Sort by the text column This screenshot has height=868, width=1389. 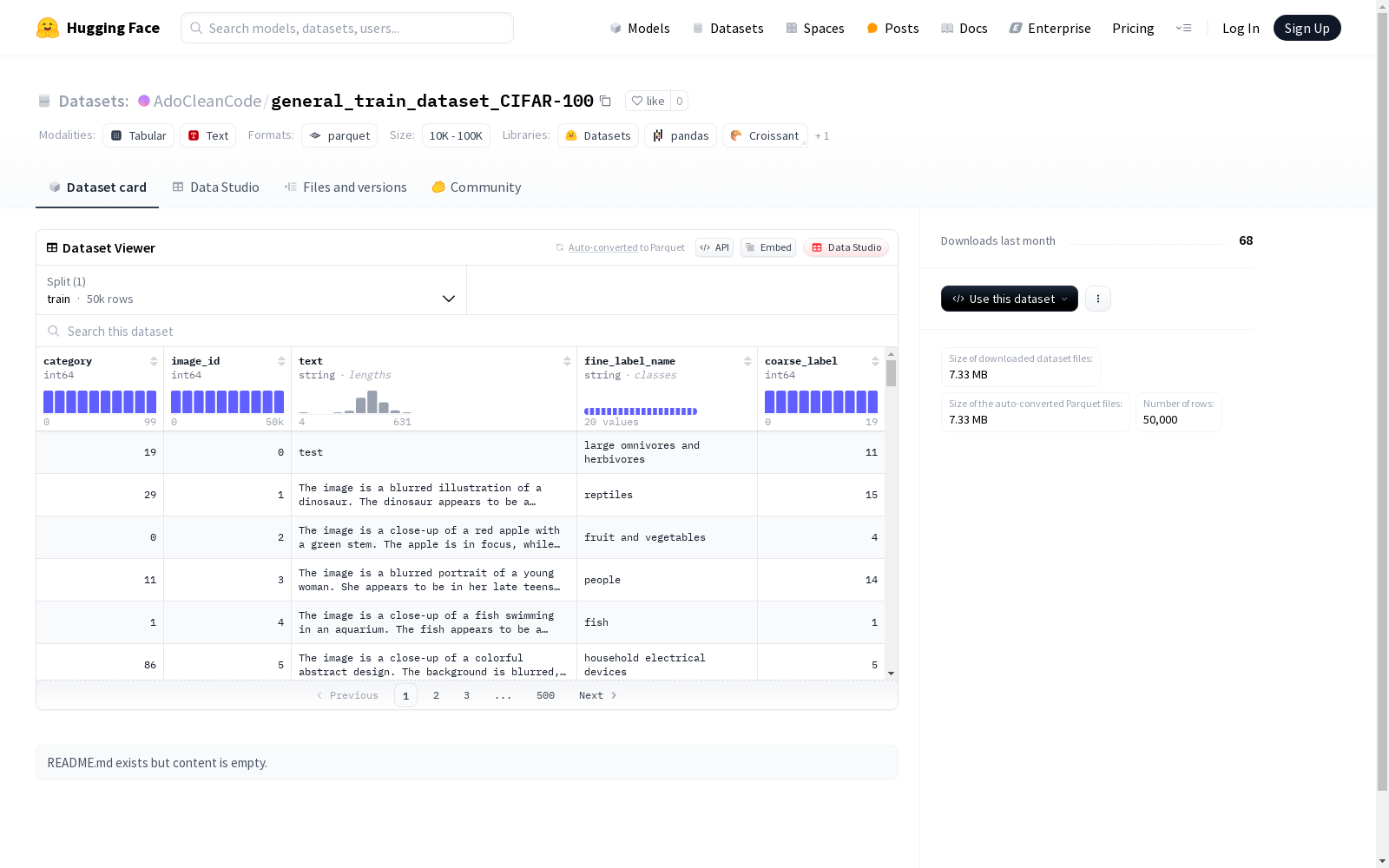coord(567,361)
